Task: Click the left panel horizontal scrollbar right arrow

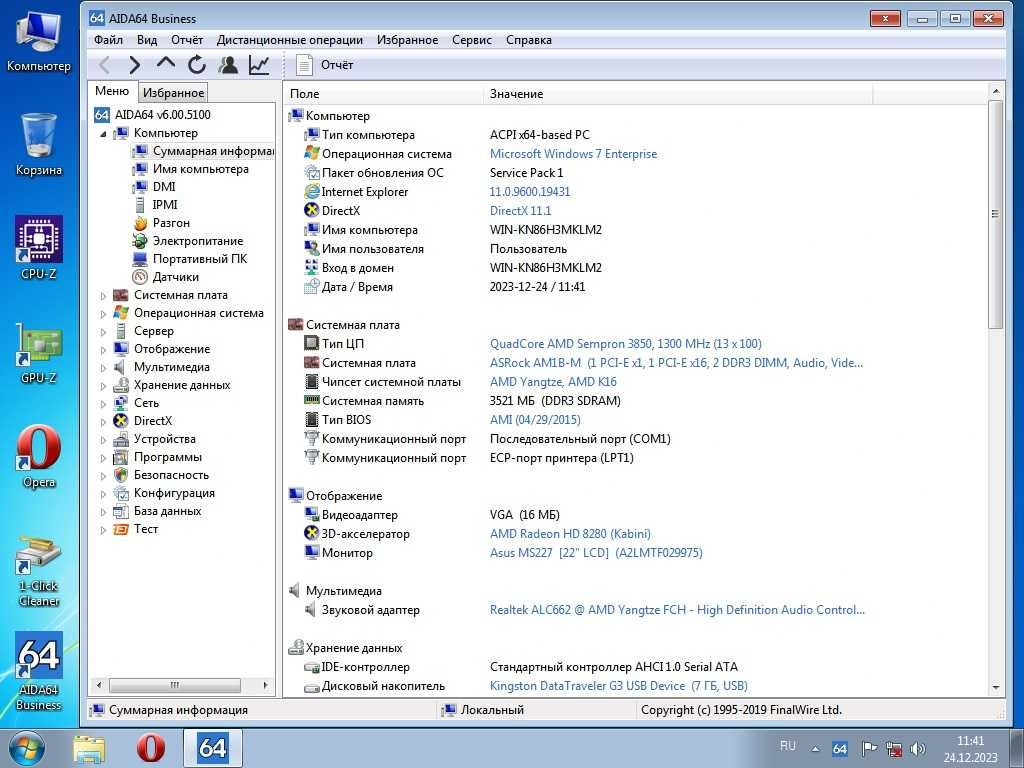Action: (x=265, y=685)
